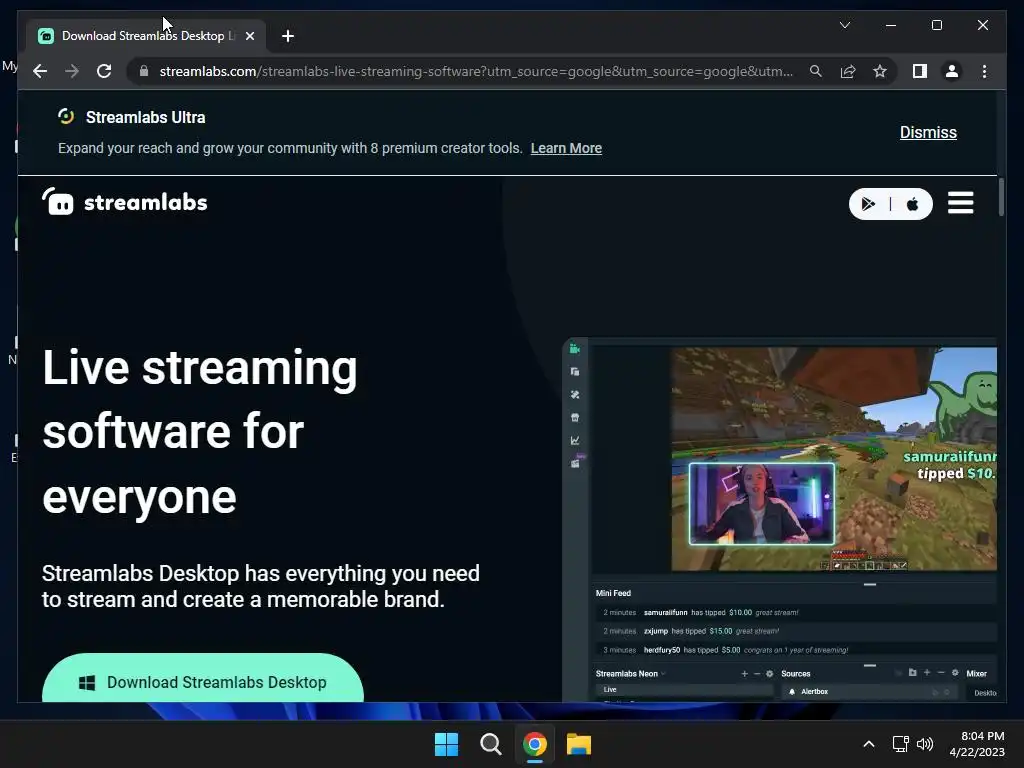
Task: Select the Download Streamlabs Desktop tab
Action: (146, 36)
